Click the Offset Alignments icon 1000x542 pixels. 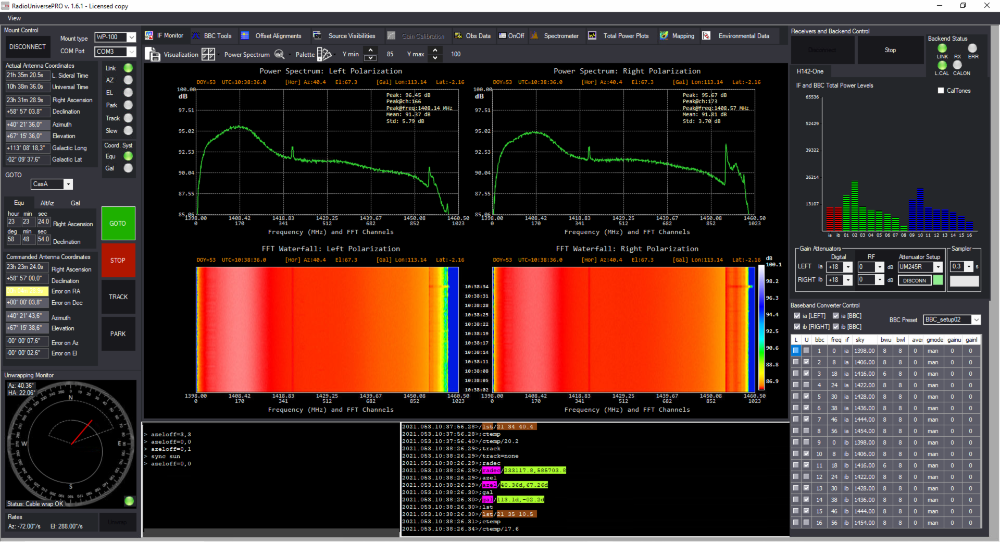point(246,35)
